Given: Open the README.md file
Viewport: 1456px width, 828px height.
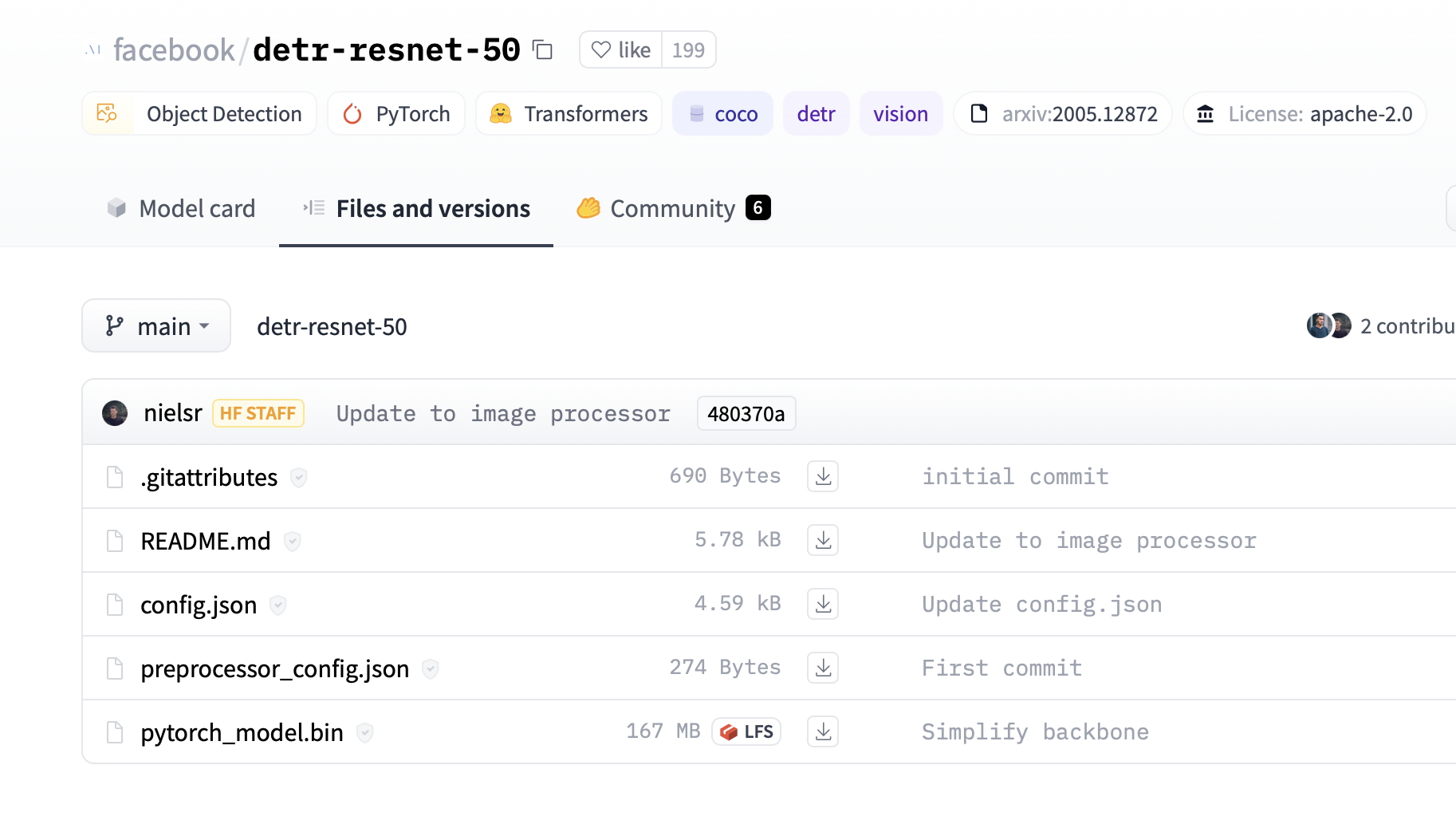Looking at the screenshot, I should pyautogui.click(x=206, y=541).
